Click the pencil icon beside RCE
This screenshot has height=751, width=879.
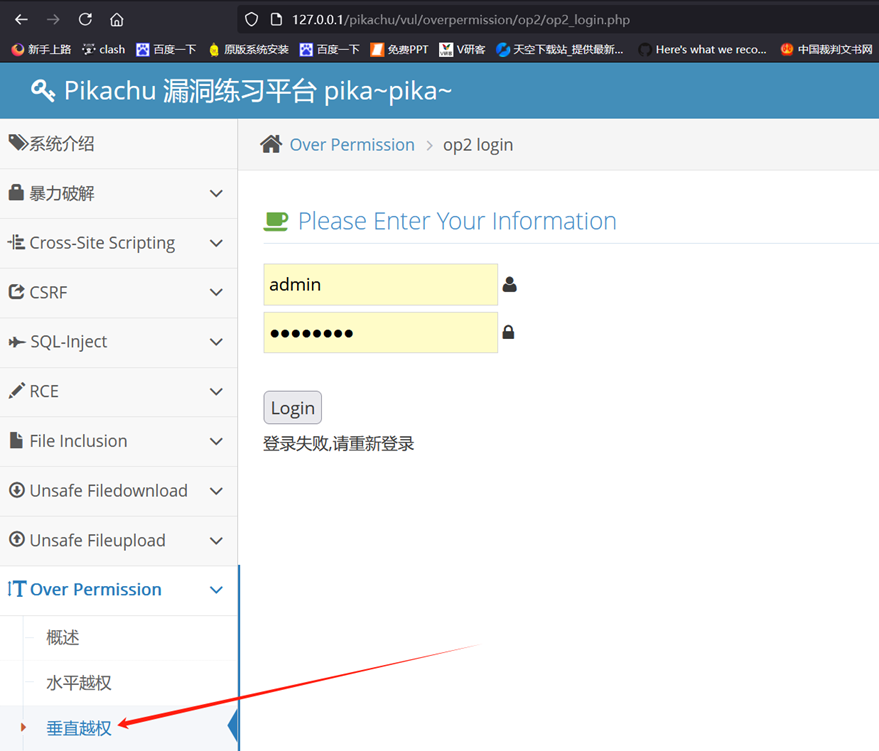click(x=17, y=390)
